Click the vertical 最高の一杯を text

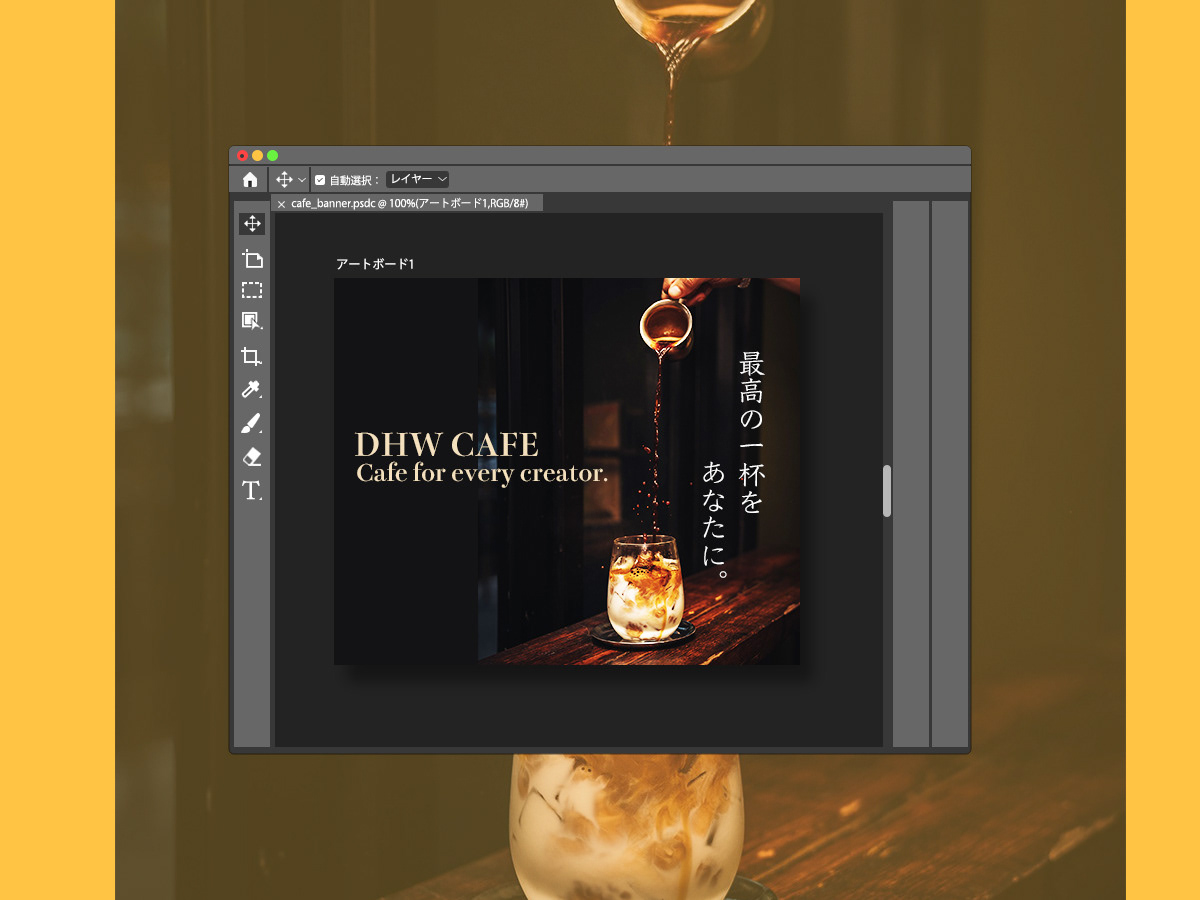coord(751,434)
